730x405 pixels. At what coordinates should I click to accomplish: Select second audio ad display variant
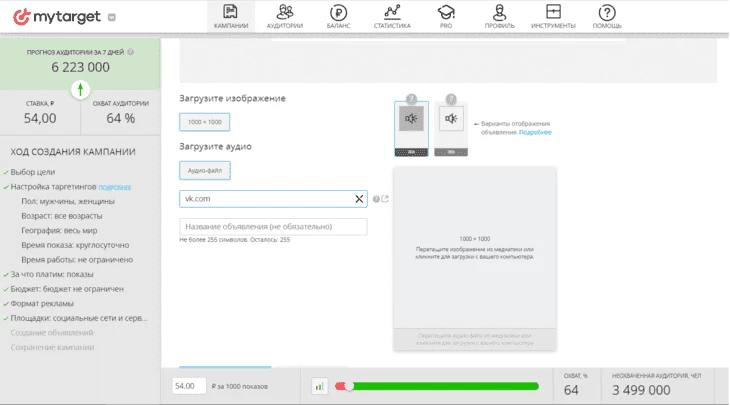coord(451,128)
